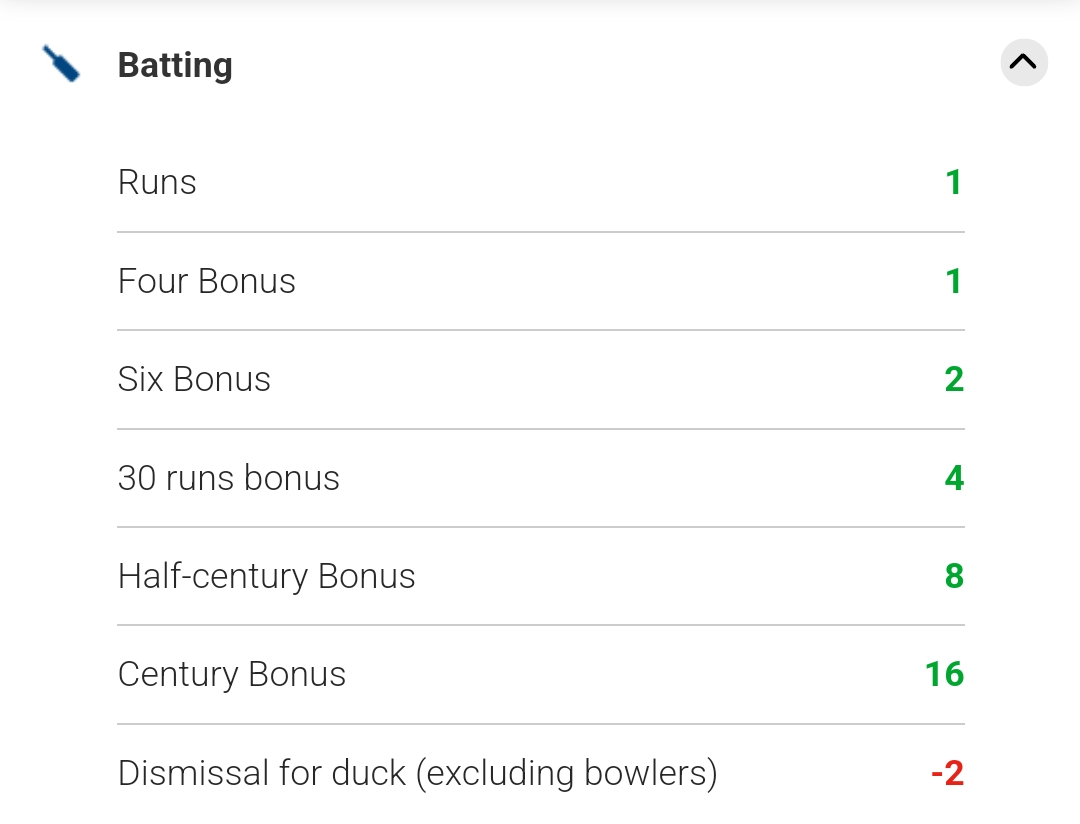Select the Six Bonus label
The width and height of the screenshot is (1080, 824).
[x=194, y=380]
